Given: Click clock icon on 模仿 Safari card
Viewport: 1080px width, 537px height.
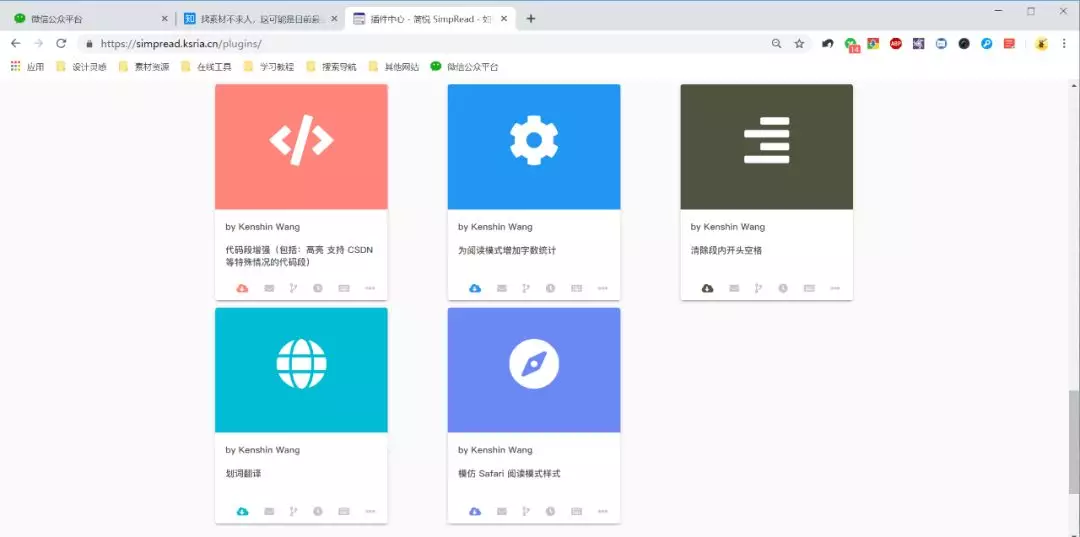Looking at the screenshot, I should click(x=550, y=512).
